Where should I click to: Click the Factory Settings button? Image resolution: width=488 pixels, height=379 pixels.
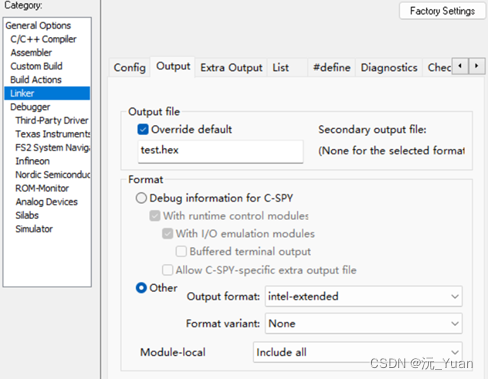click(x=442, y=11)
